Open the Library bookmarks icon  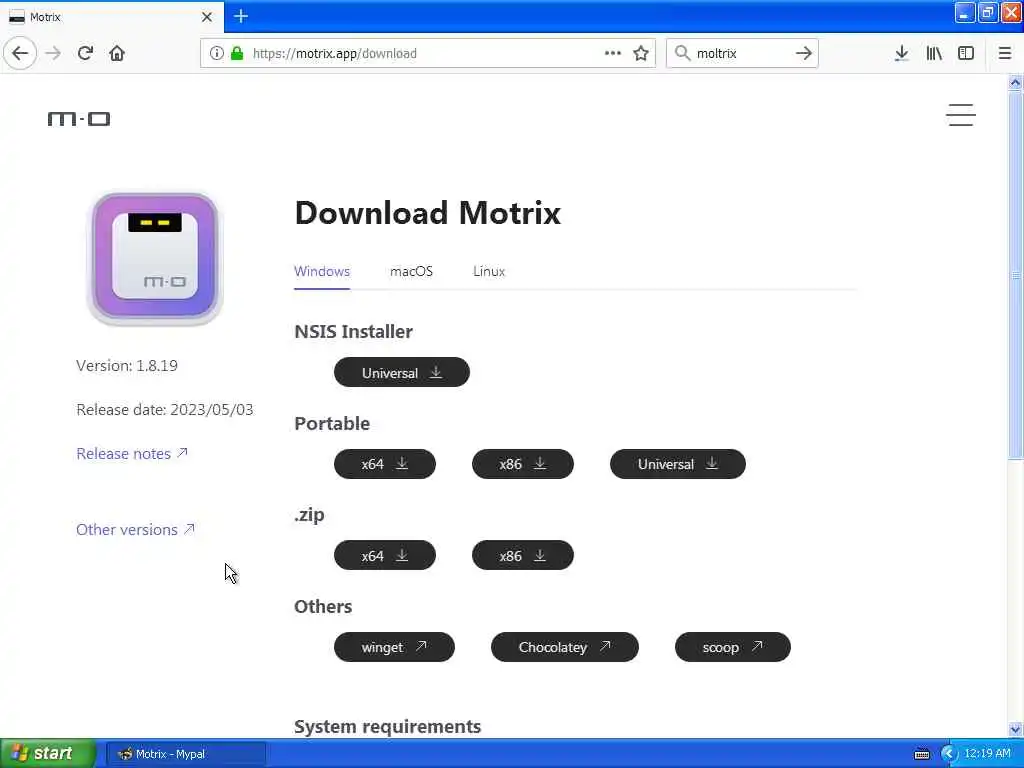point(934,53)
